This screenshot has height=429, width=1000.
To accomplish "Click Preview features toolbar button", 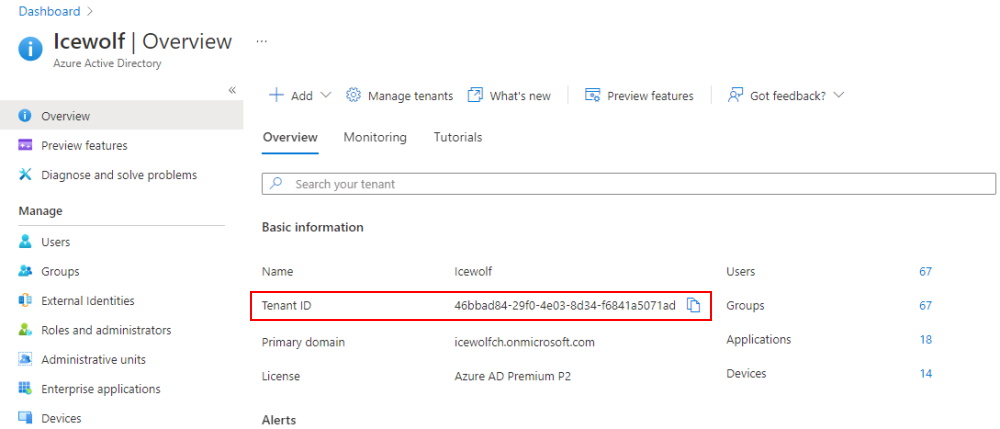I will tap(639, 95).
